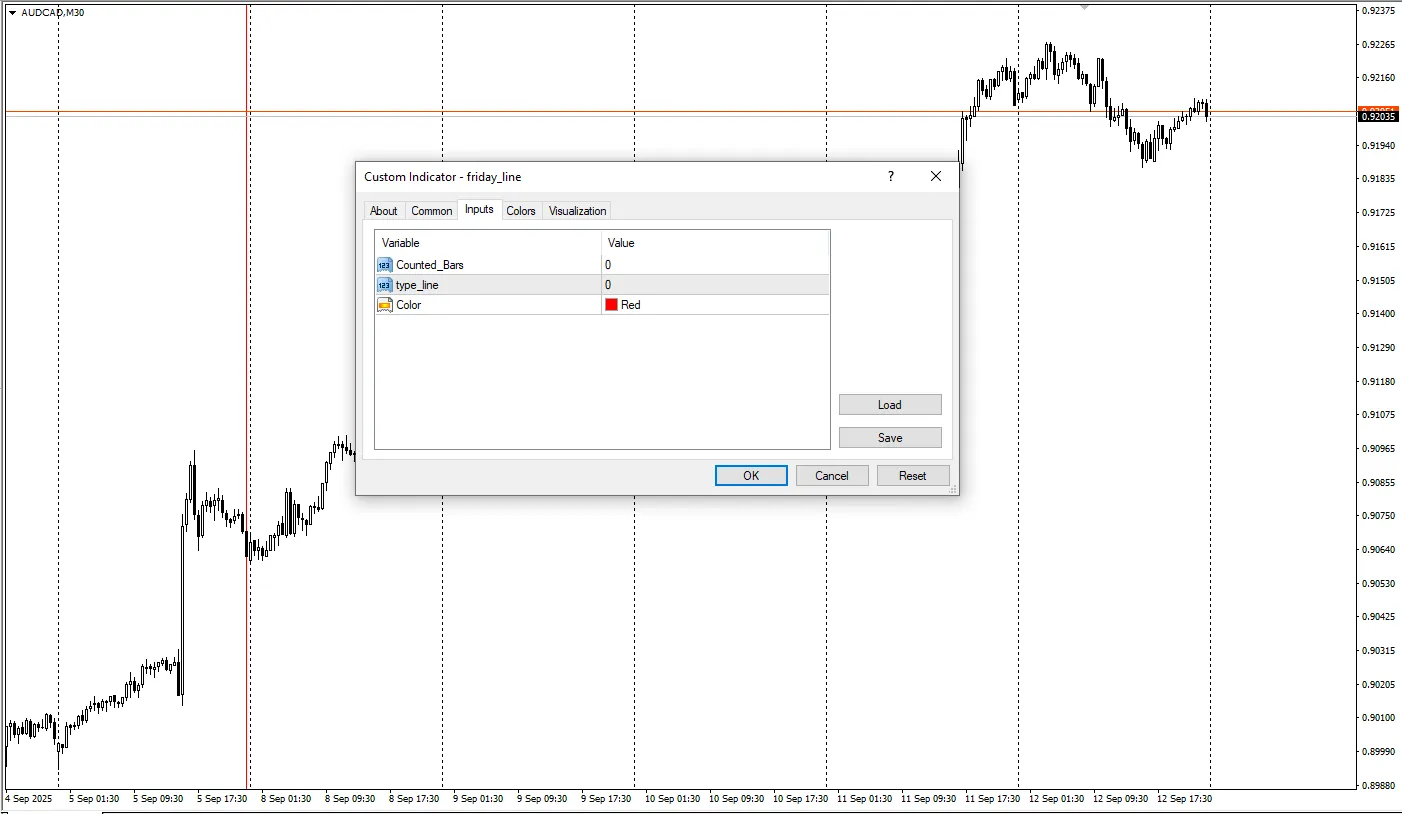Open the AUDCAD,M30 chart arrow menu
Image resolution: width=1402 pixels, height=814 pixels.
[x=12, y=13]
